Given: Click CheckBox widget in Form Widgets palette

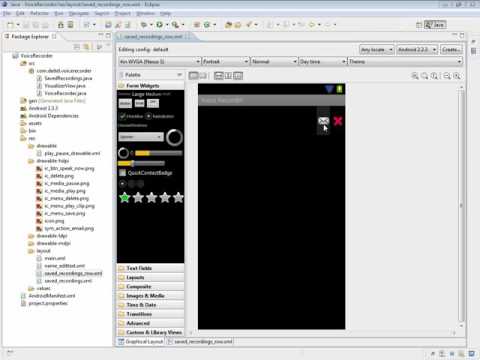Looking at the screenshot, I should [131, 116].
